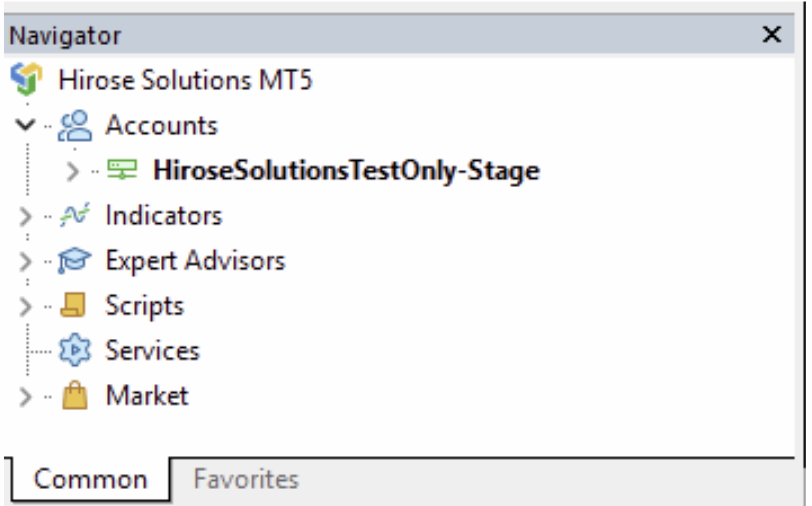Click the Services gear icon
The width and height of the screenshot is (812, 506).
[74, 351]
